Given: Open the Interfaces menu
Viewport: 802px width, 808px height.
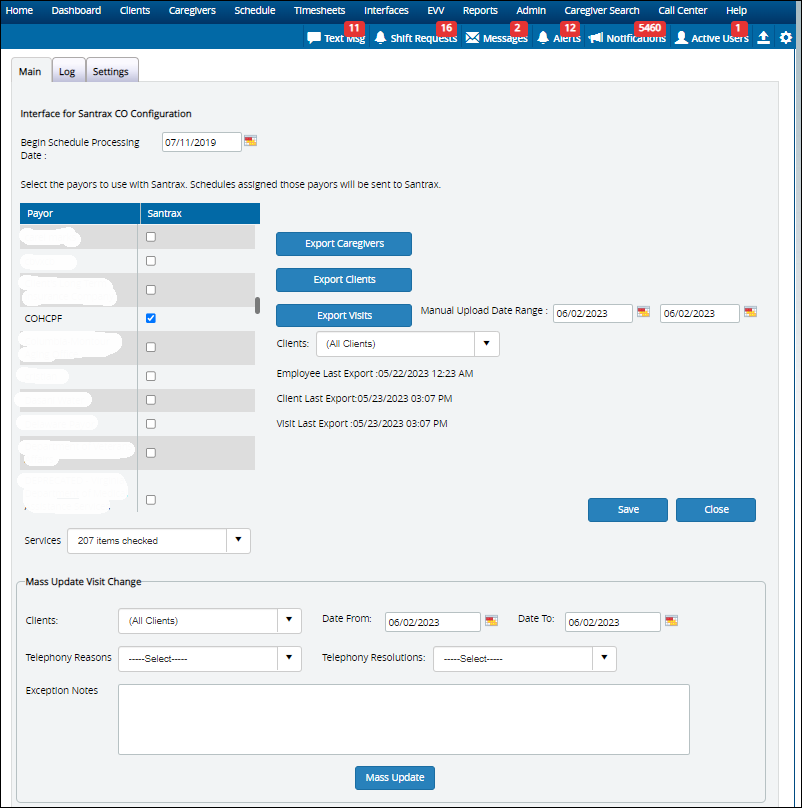Looking at the screenshot, I should click(386, 10).
